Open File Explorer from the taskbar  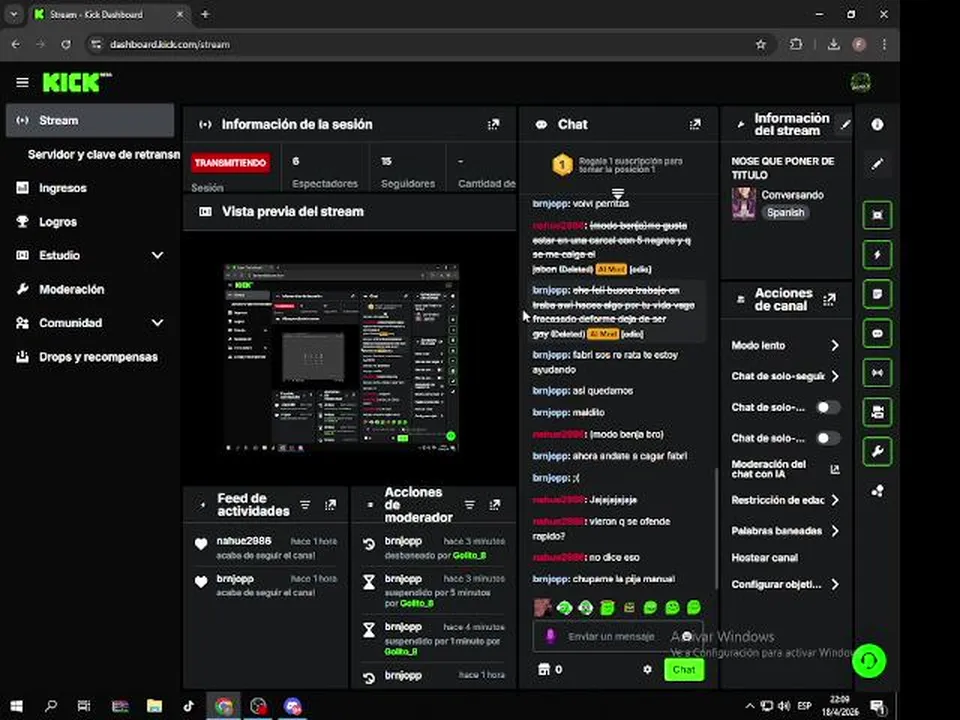(x=154, y=706)
